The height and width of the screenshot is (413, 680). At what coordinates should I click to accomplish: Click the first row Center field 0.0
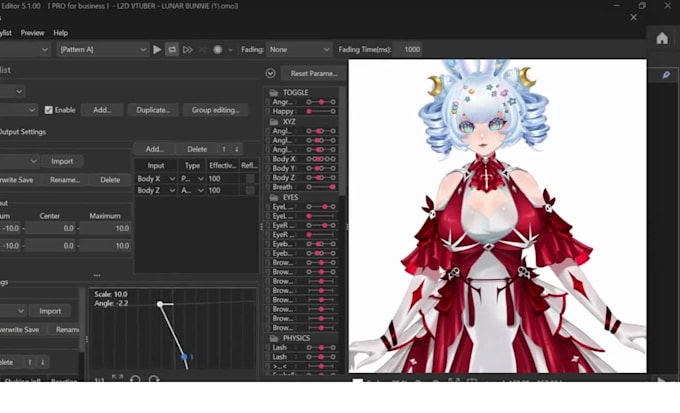(50, 228)
